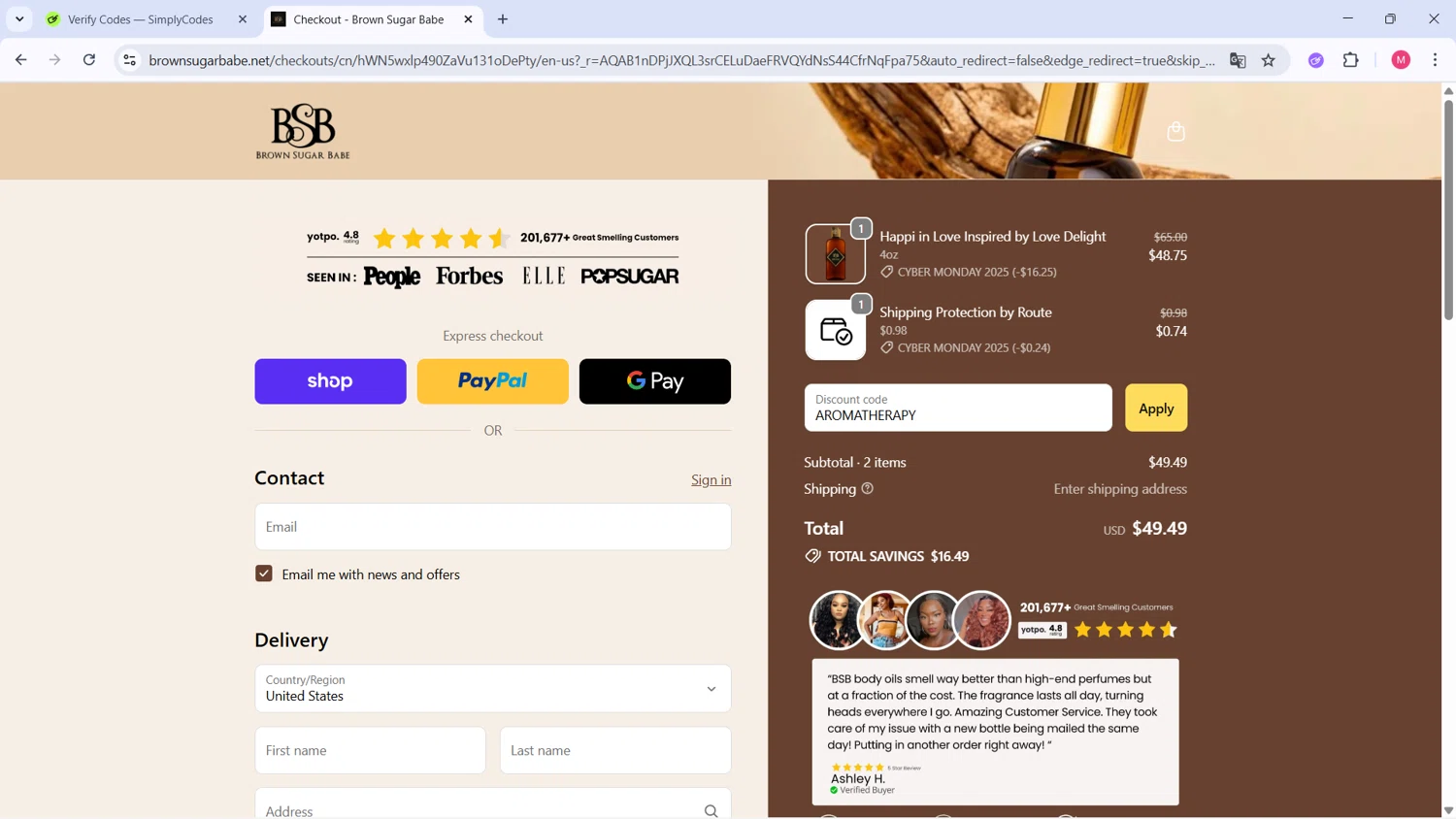
Task: Expand the Country/Region dropdown
Action: pos(493,688)
